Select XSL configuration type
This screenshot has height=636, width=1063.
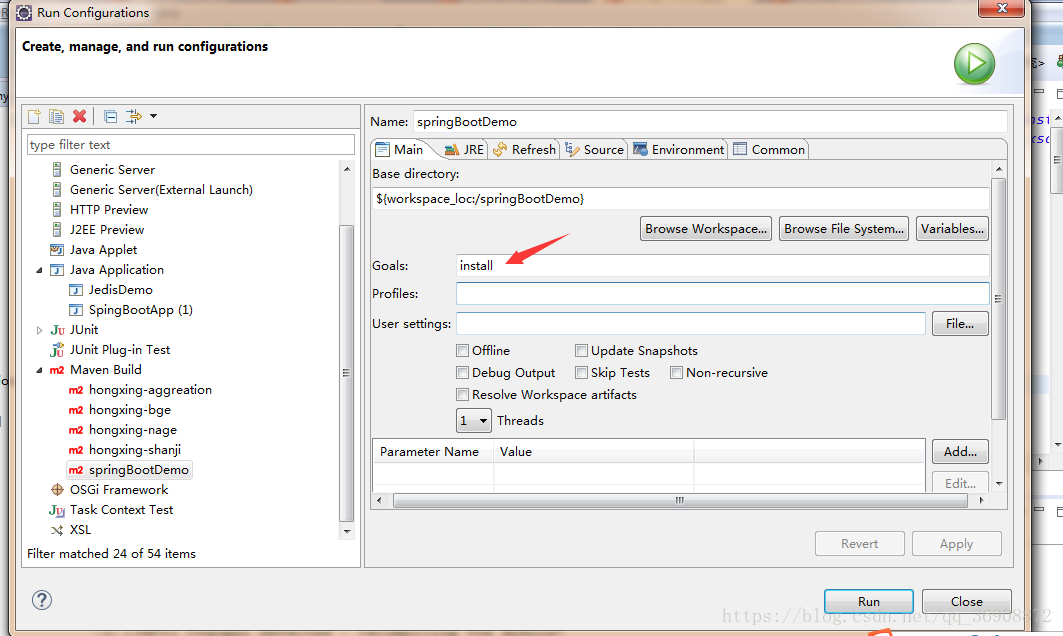80,530
